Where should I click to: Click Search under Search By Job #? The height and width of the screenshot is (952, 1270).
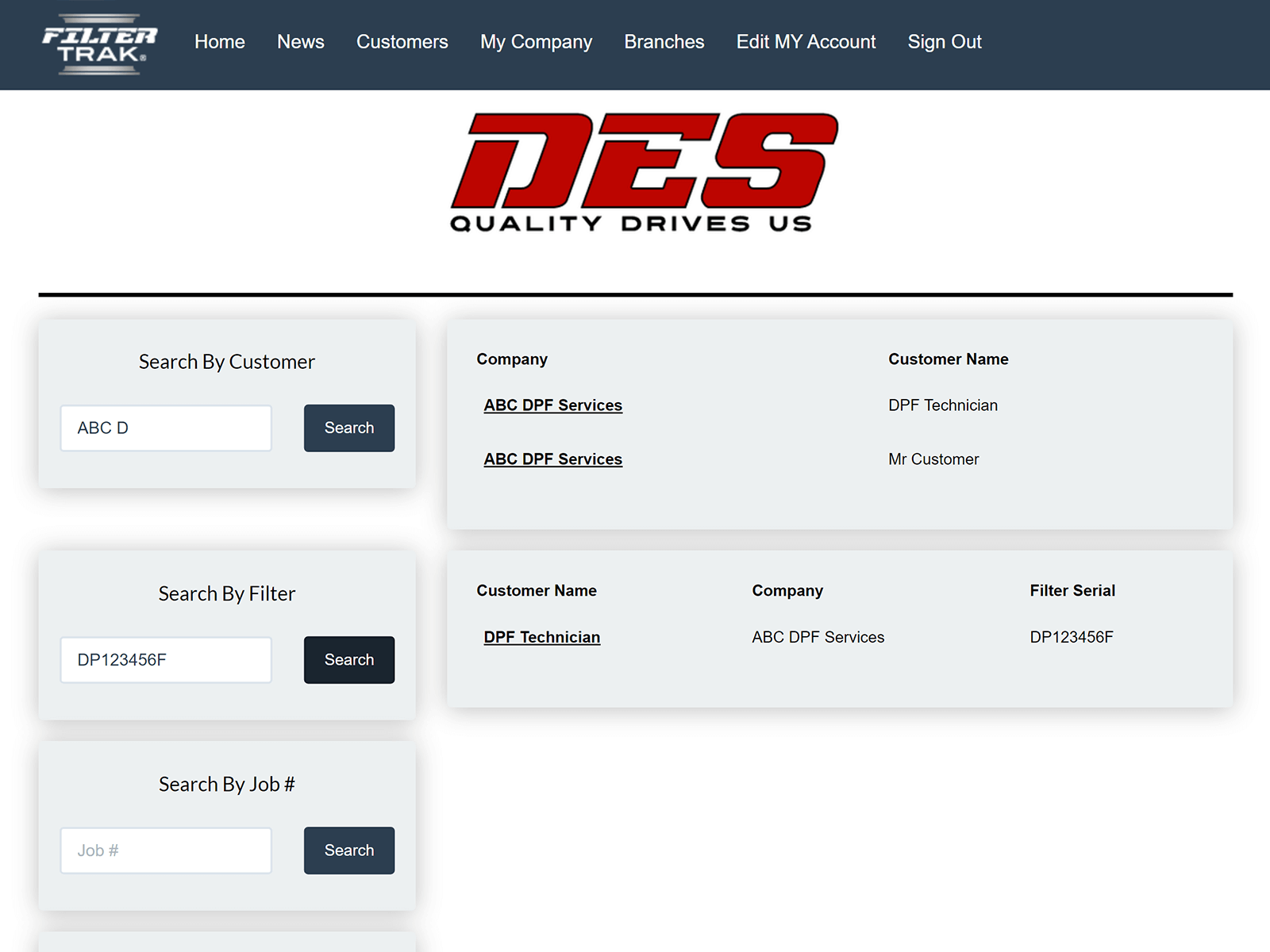[349, 850]
